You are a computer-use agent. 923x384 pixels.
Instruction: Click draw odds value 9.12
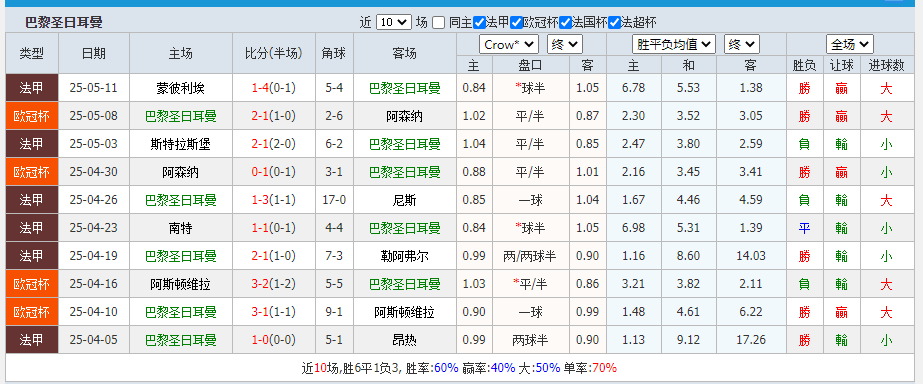coord(688,340)
